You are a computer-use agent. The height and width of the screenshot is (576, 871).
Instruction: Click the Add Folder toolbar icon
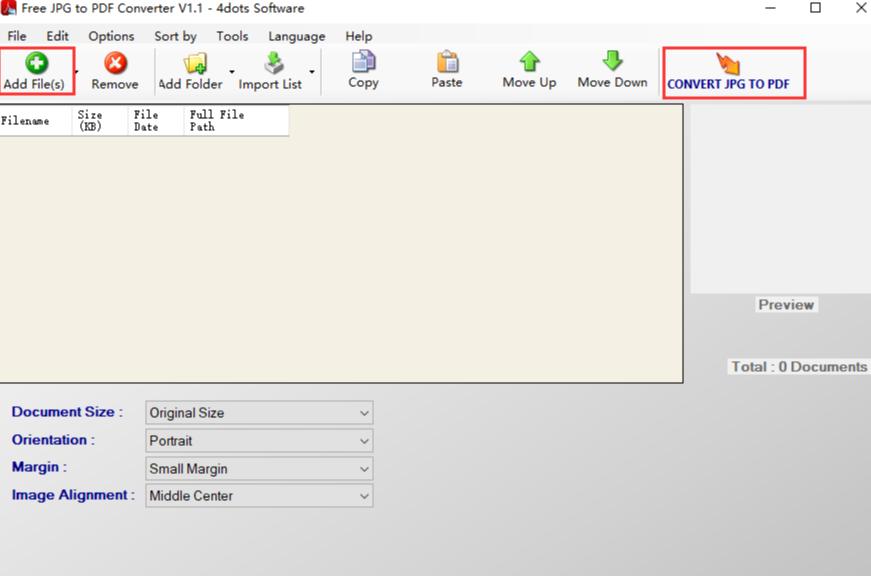(195, 63)
